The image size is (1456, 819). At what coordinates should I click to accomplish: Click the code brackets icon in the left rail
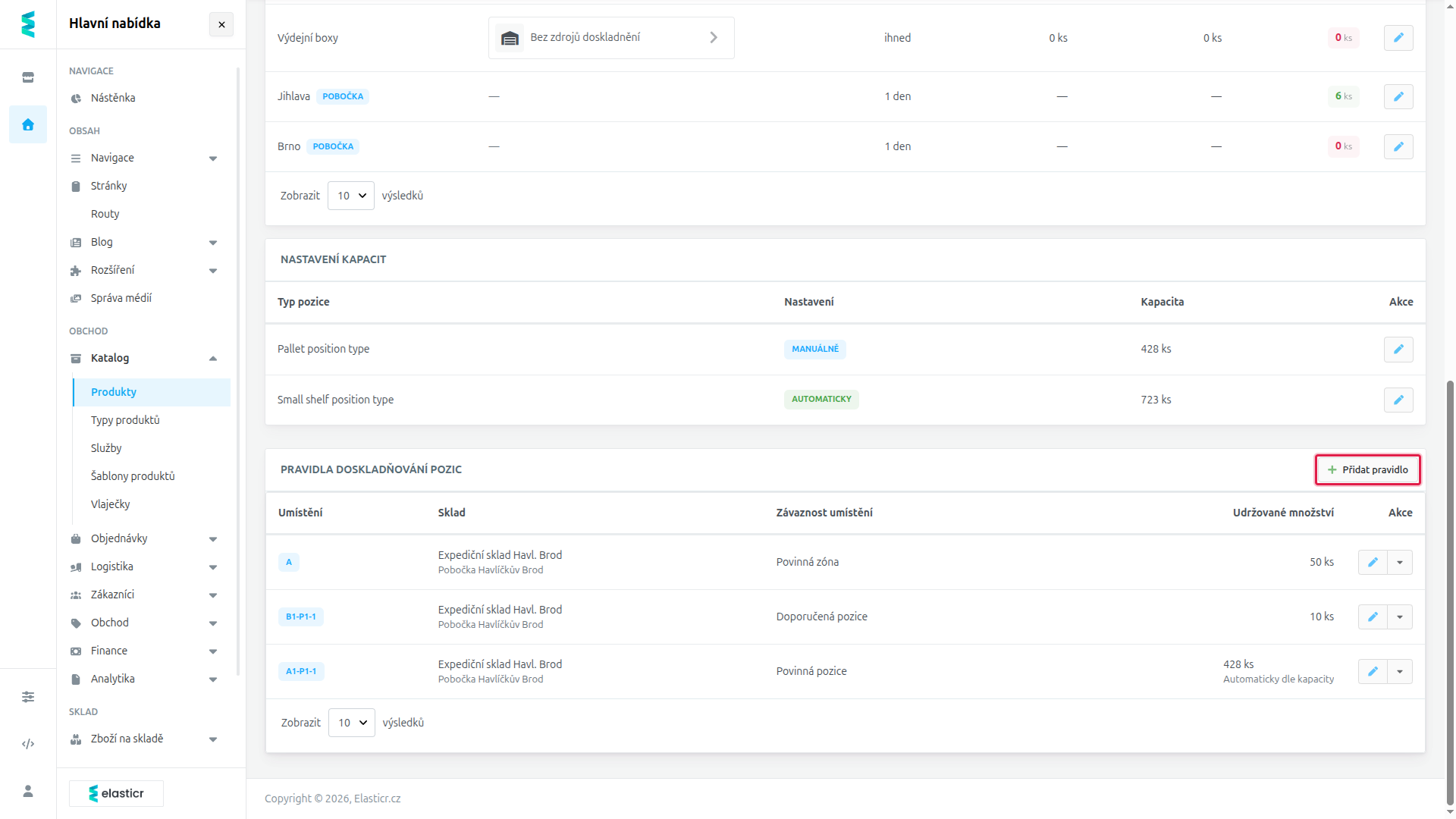pyautogui.click(x=28, y=744)
